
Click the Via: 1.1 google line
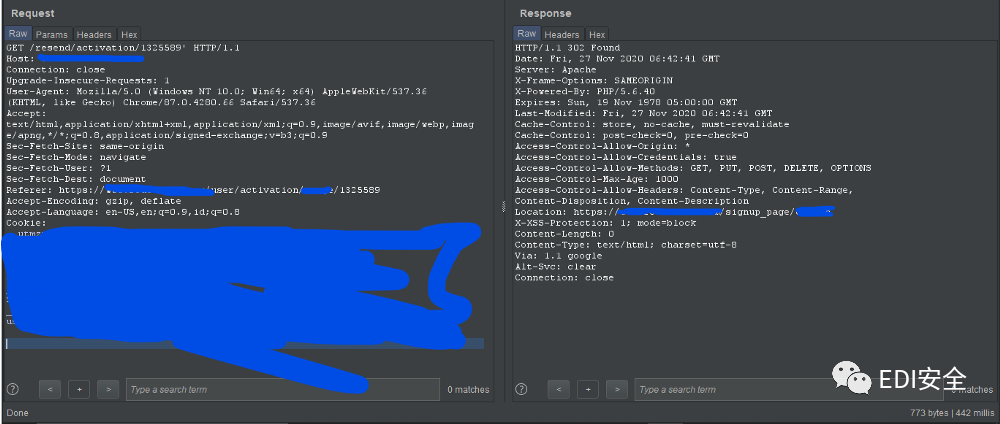click(559, 256)
